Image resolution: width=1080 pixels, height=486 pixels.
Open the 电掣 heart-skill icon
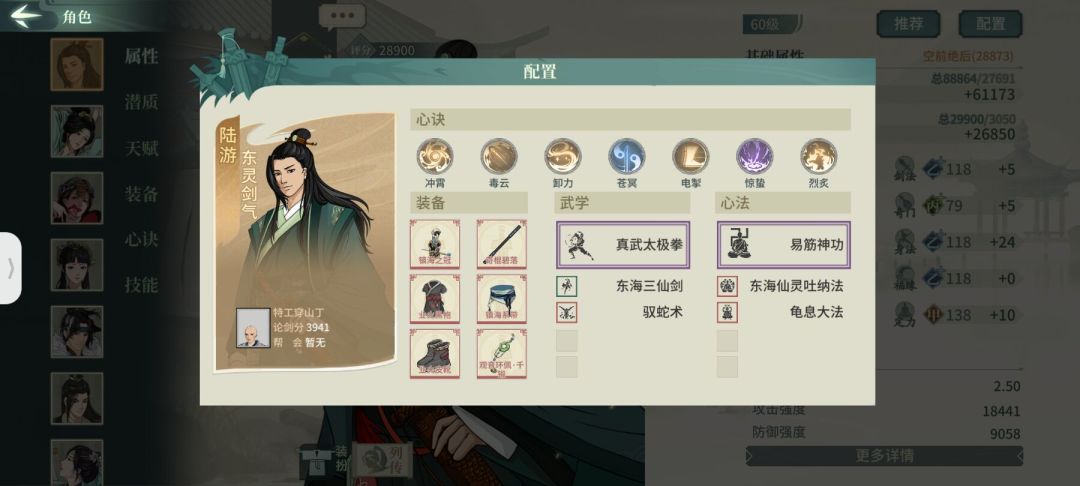pos(691,156)
